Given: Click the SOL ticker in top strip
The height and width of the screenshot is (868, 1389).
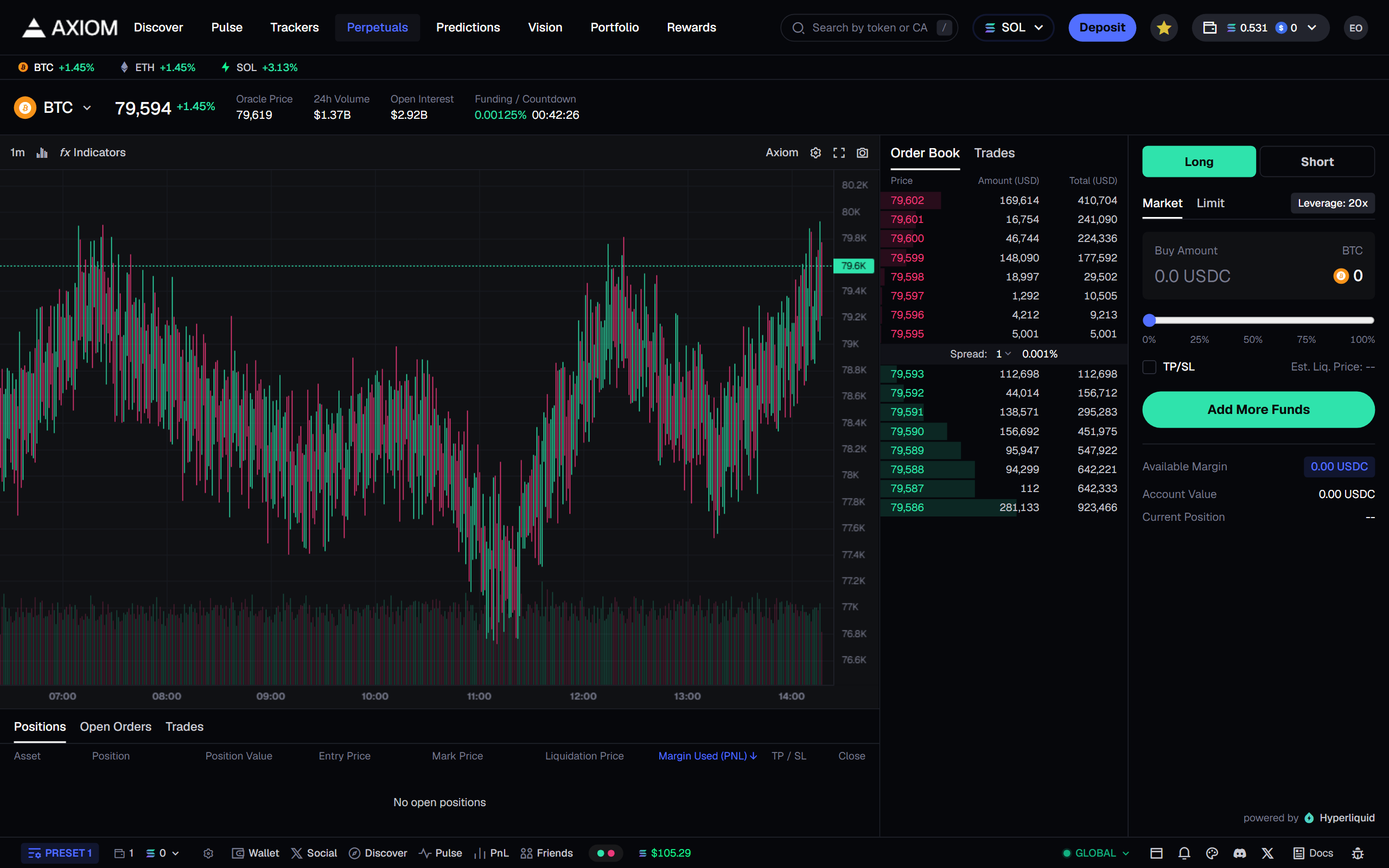Looking at the screenshot, I should coord(259,67).
